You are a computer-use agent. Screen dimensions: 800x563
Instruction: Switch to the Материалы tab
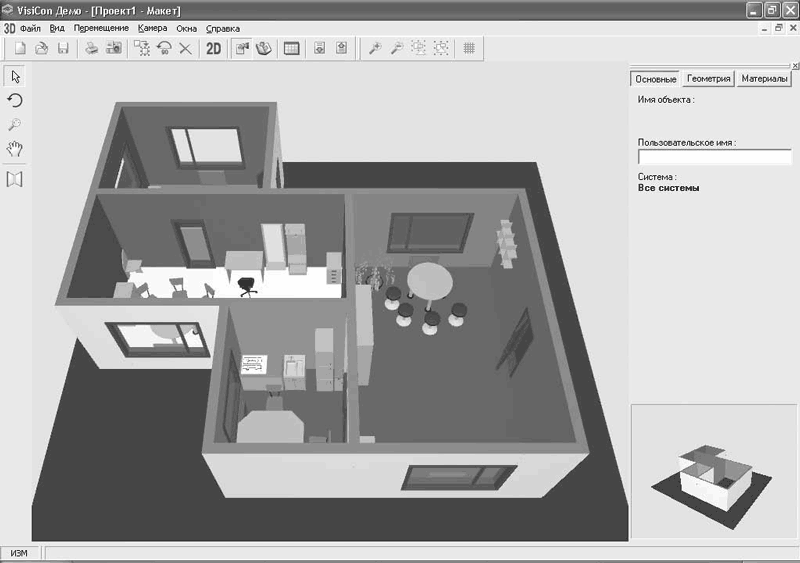point(764,79)
